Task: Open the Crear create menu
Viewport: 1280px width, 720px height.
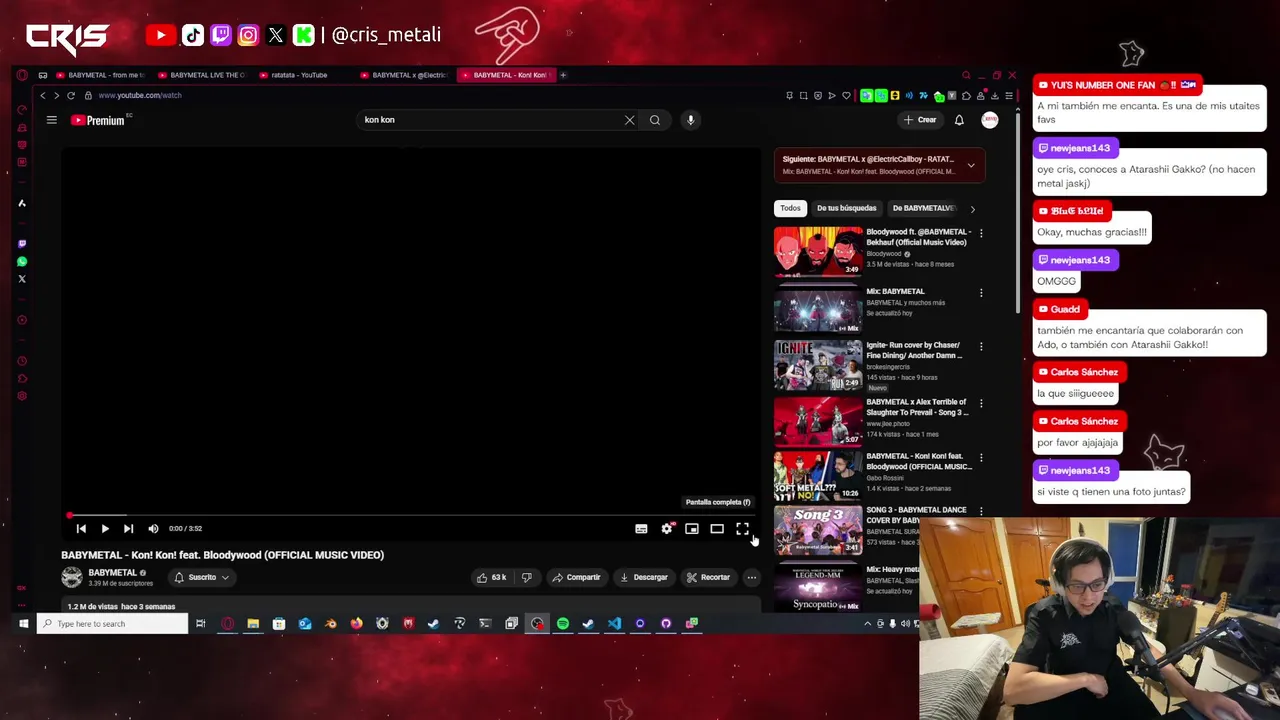Action: tap(920, 120)
